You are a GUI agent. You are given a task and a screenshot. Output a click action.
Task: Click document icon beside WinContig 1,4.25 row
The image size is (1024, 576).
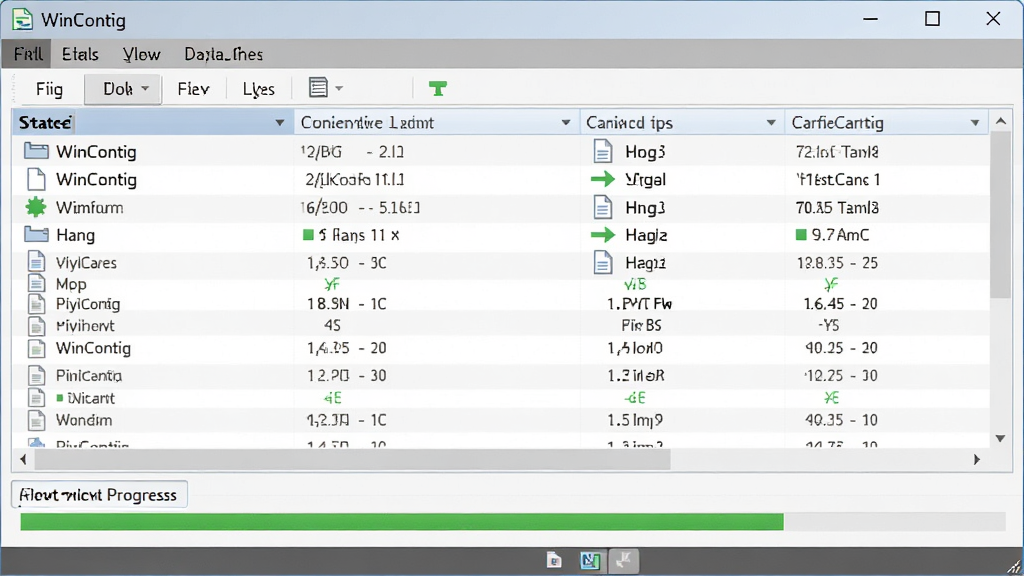tap(37, 348)
